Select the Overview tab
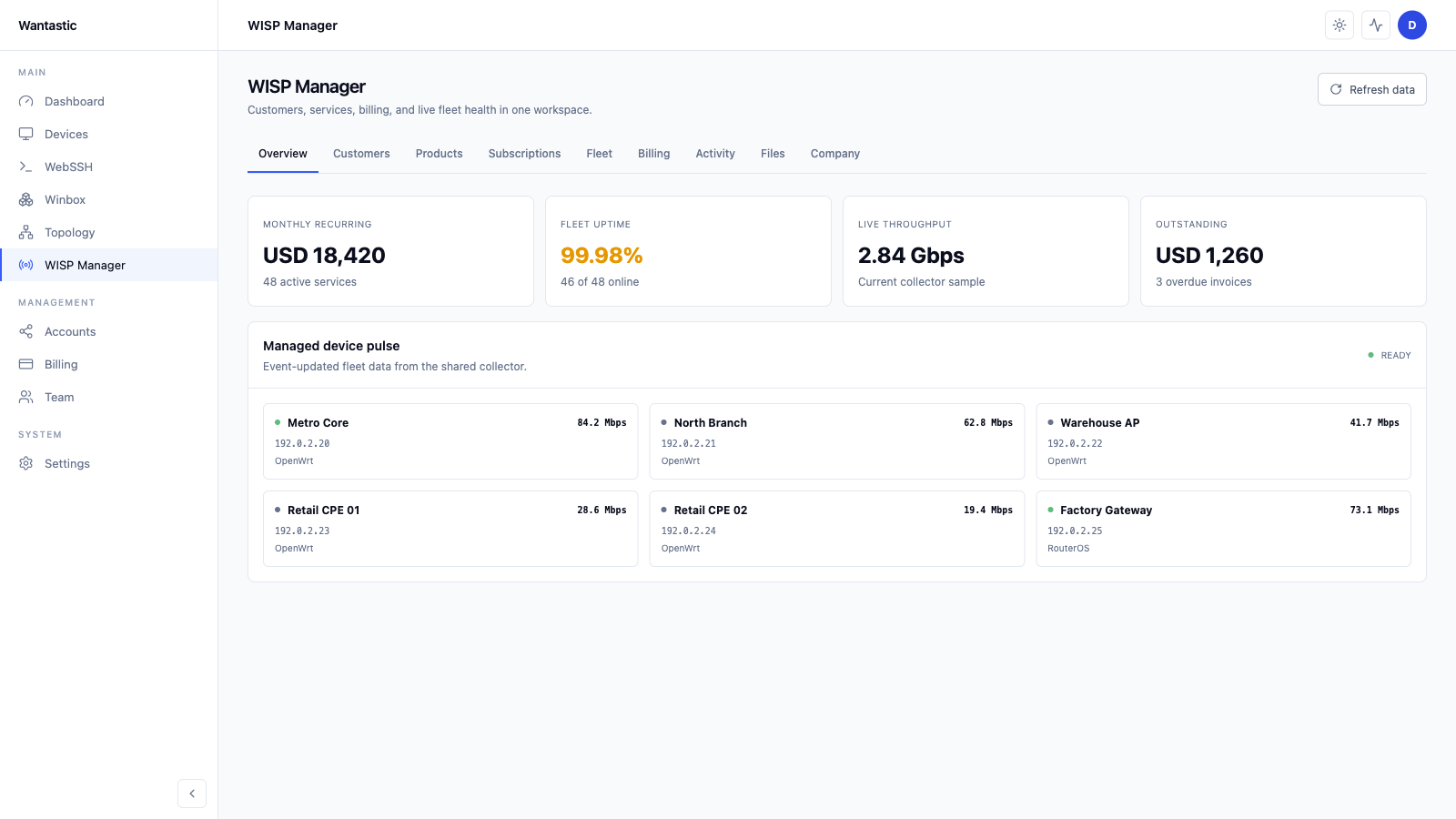 [283, 154]
